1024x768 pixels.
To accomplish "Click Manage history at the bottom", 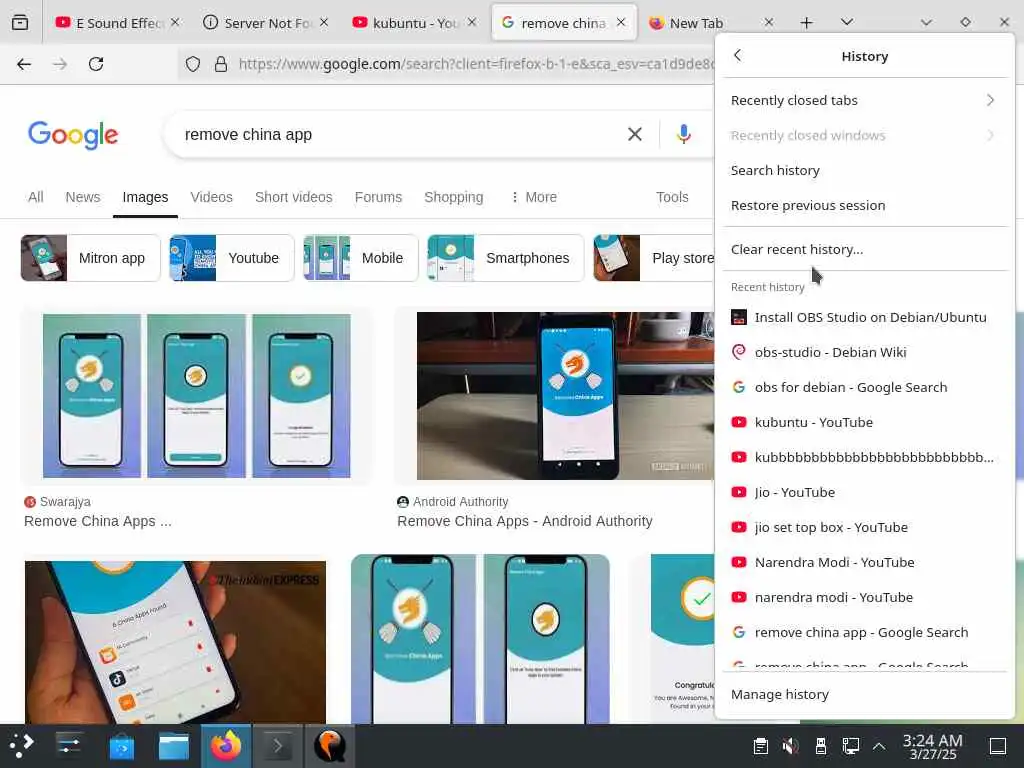I will [865, 694].
